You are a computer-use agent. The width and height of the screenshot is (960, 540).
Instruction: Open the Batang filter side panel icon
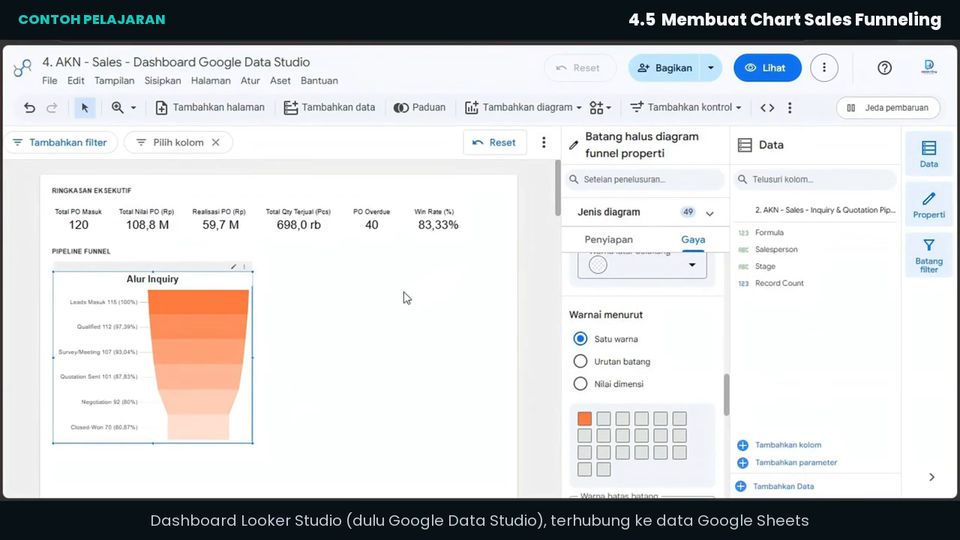coord(929,255)
